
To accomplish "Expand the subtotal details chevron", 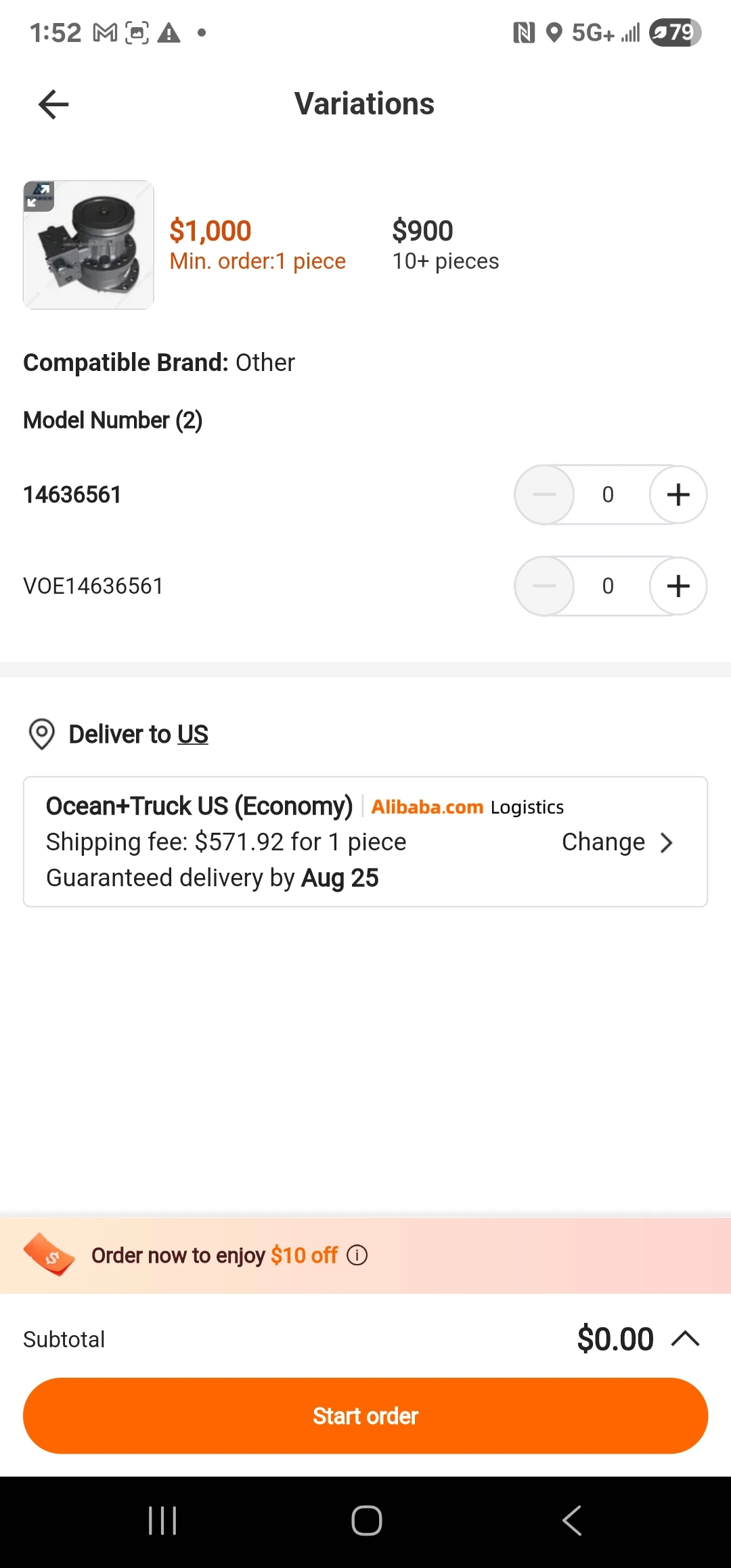I will [686, 1338].
